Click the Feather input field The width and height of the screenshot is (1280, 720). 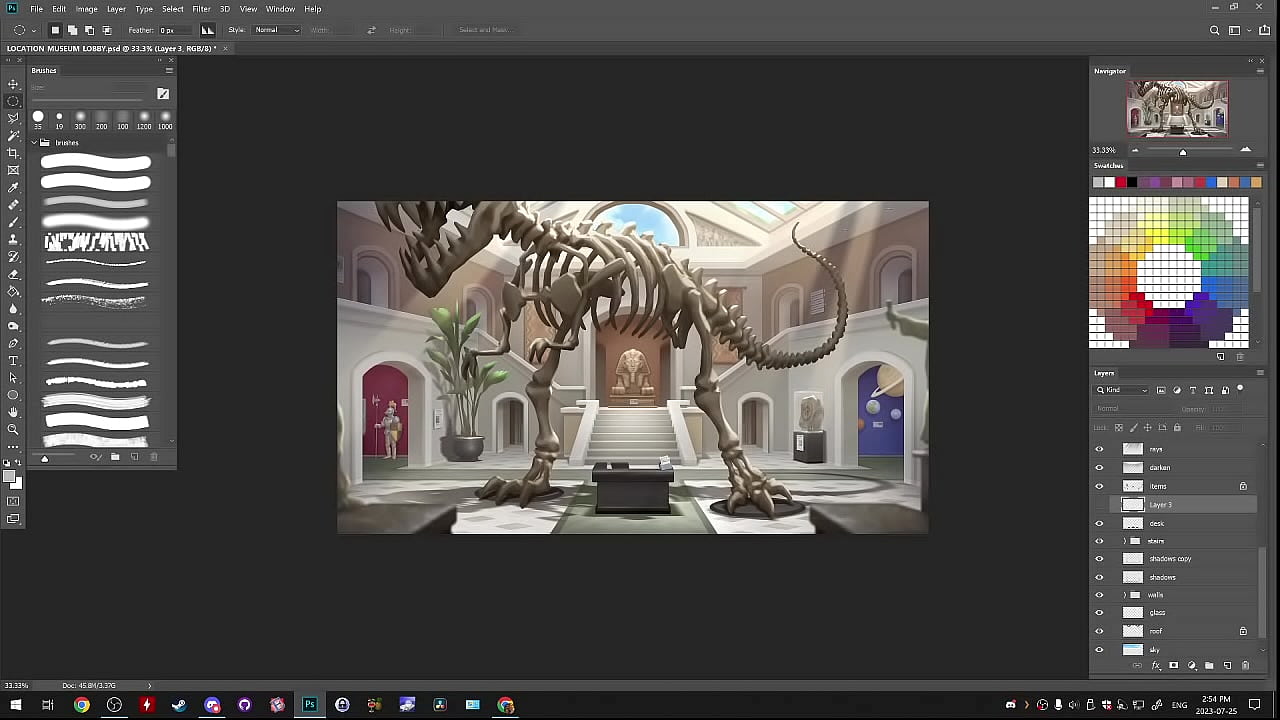(175, 30)
